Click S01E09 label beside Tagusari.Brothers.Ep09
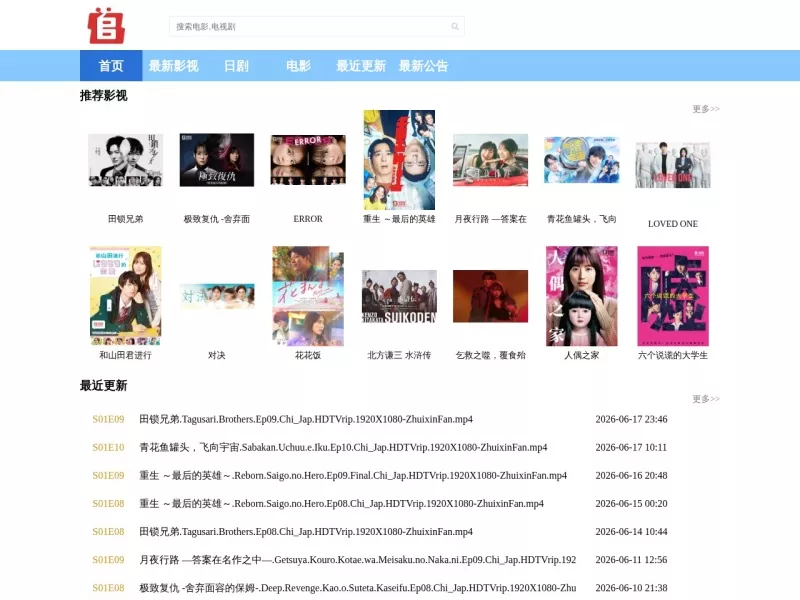 (x=108, y=419)
